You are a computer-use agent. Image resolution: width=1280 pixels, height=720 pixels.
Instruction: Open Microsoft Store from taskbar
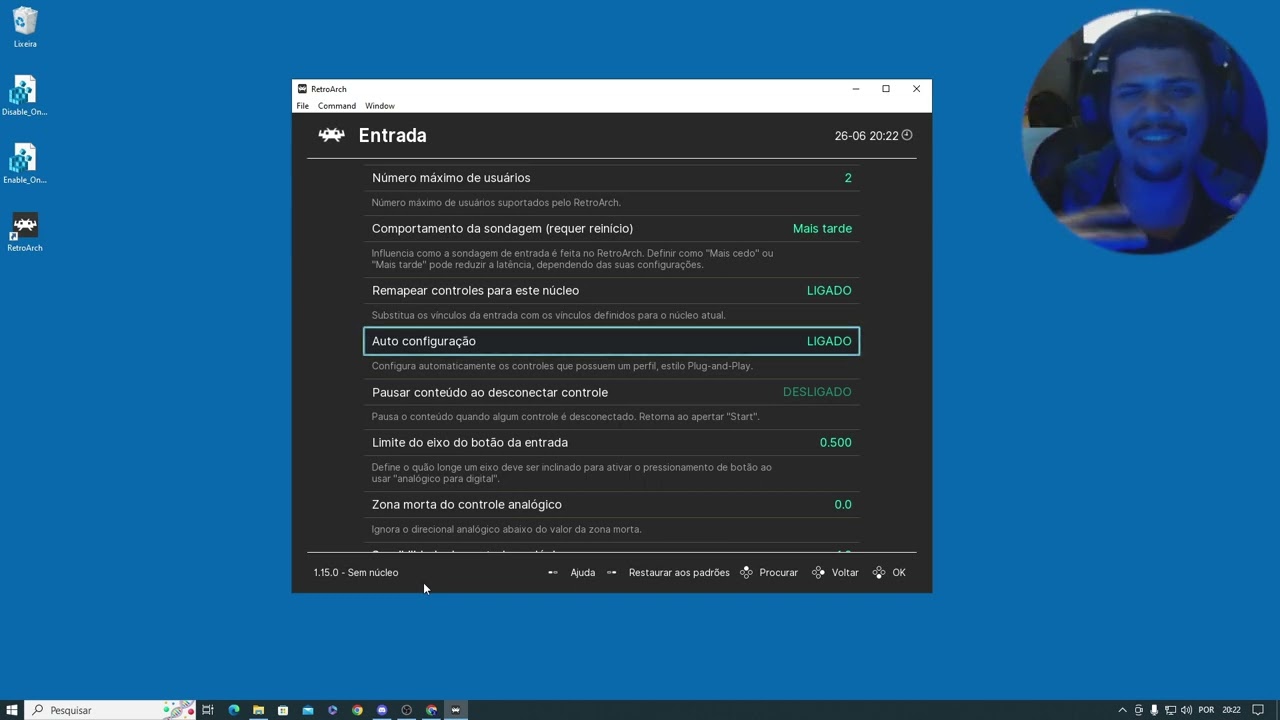(x=283, y=710)
